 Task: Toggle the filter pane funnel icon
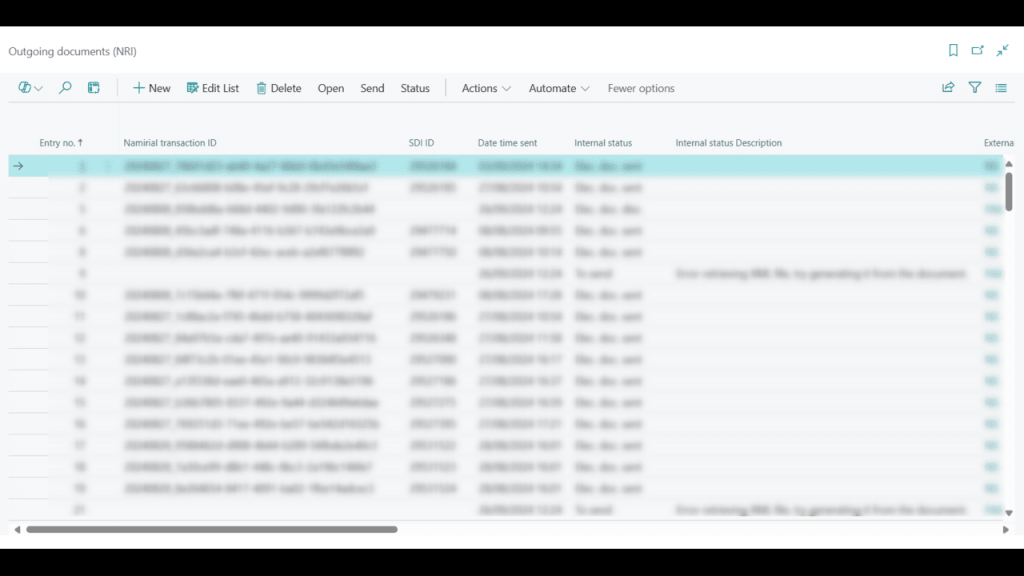coord(975,88)
